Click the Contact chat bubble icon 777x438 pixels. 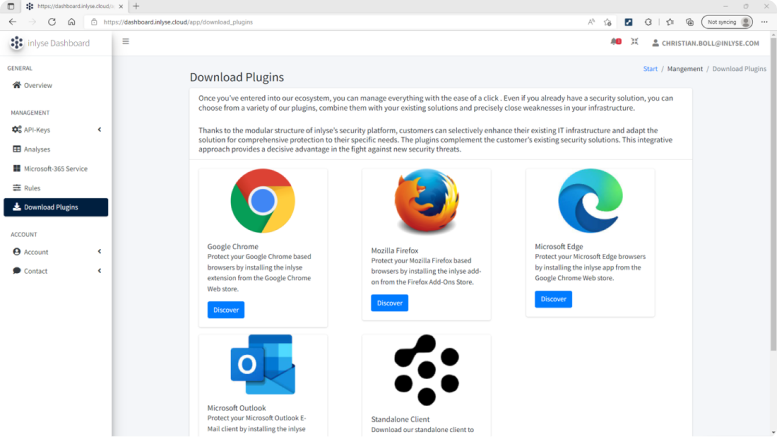click(x=17, y=271)
